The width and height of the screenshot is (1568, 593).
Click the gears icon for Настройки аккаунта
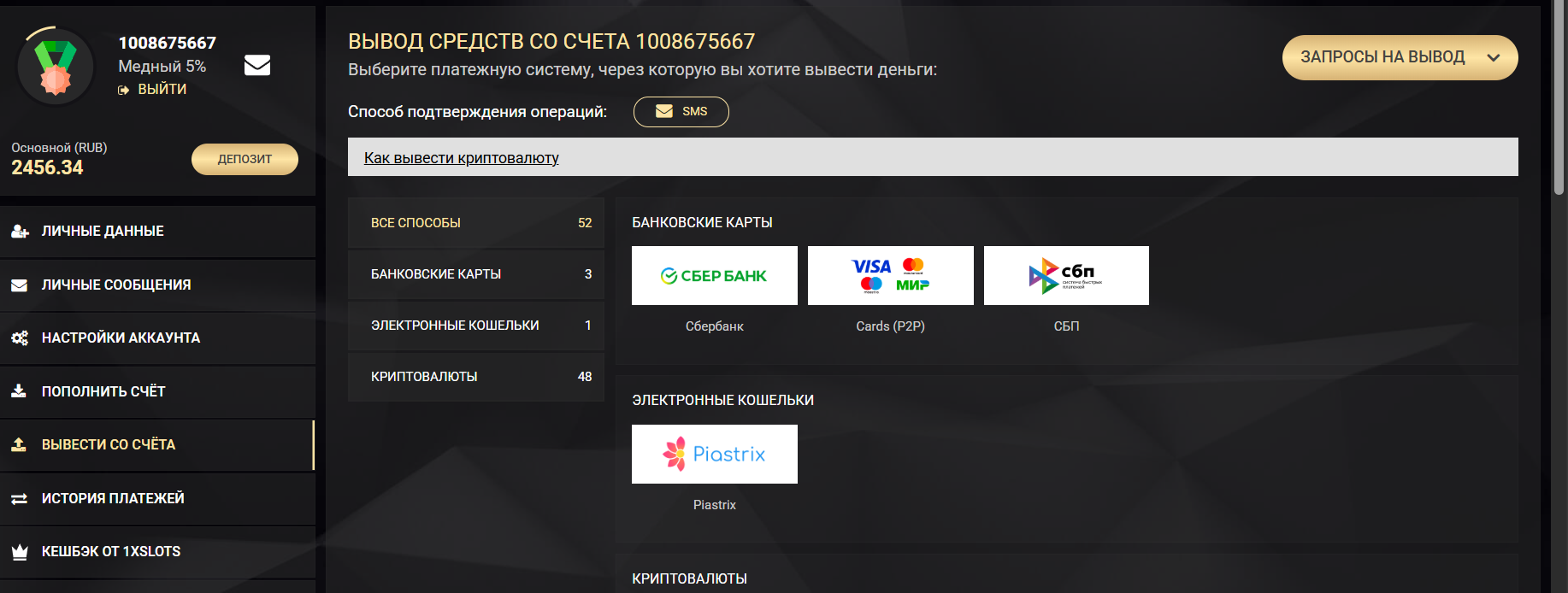tap(19, 338)
